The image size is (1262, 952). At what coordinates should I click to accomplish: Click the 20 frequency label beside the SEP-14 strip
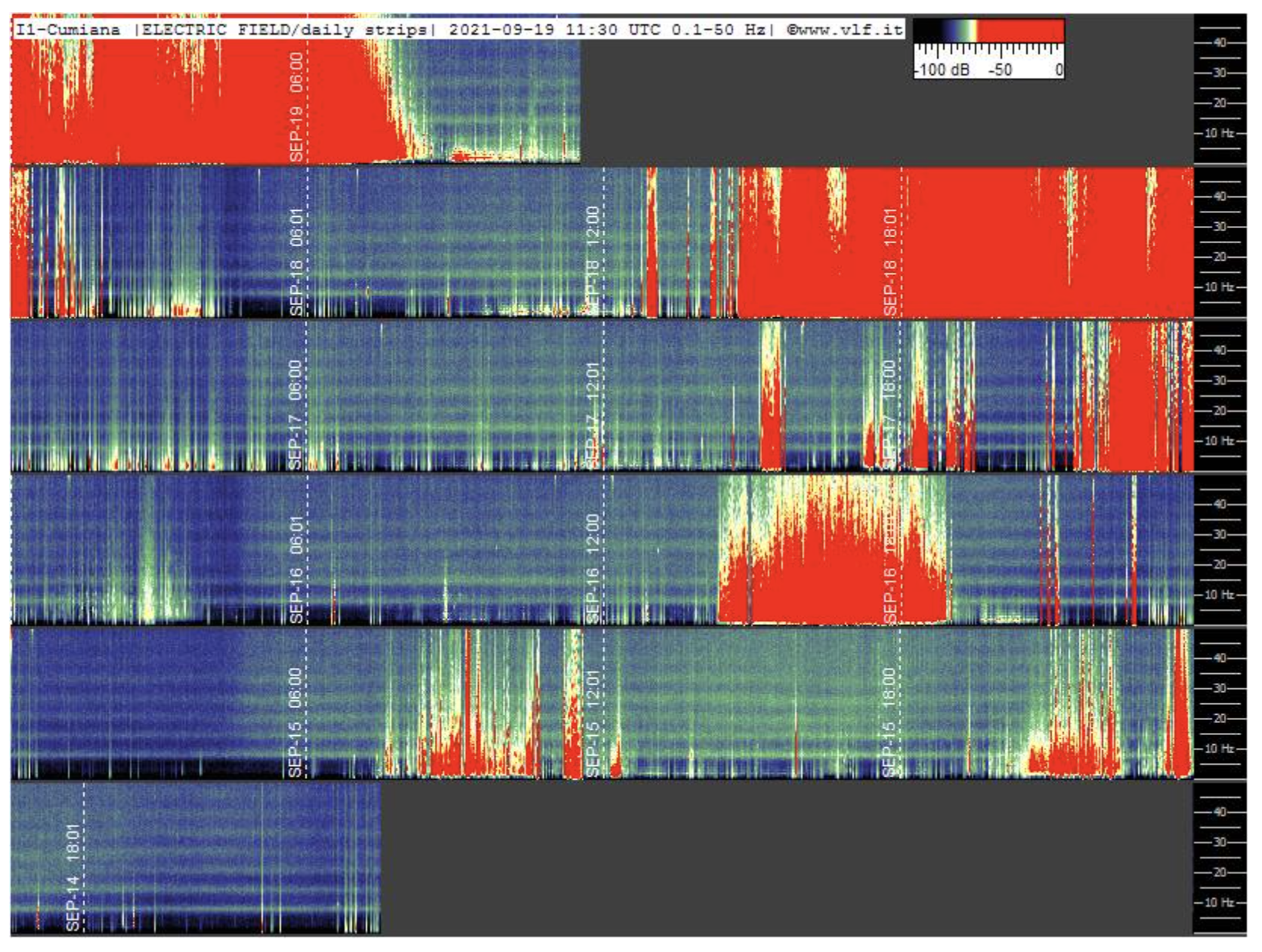pos(1220,873)
